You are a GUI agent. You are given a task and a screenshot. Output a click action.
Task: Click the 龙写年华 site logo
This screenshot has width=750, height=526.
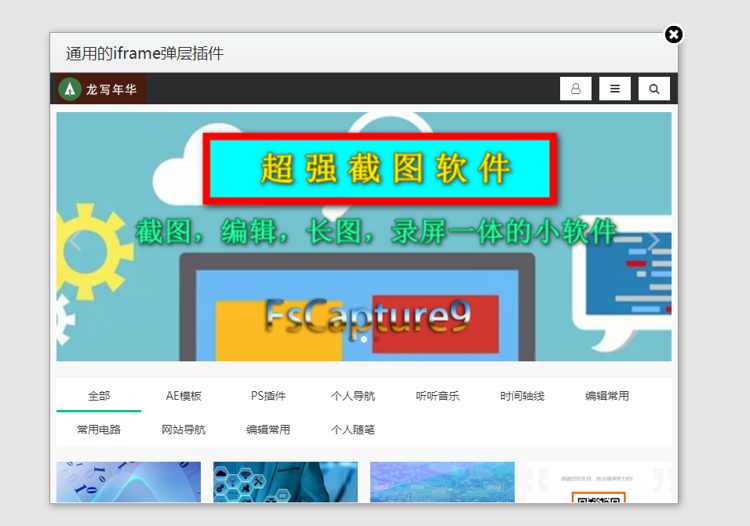click(x=98, y=89)
